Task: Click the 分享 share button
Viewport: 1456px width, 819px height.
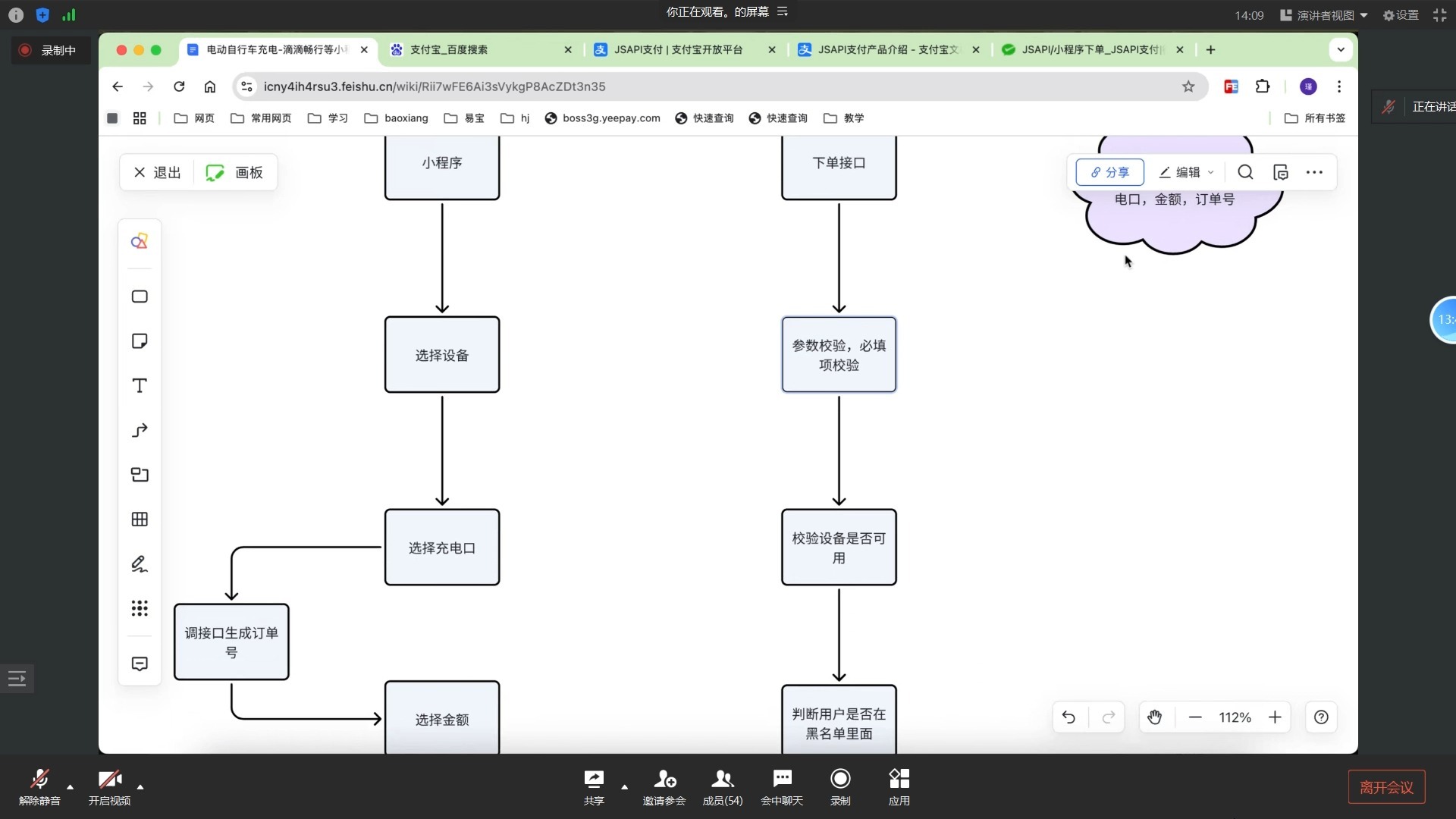Action: point(1109,172)
